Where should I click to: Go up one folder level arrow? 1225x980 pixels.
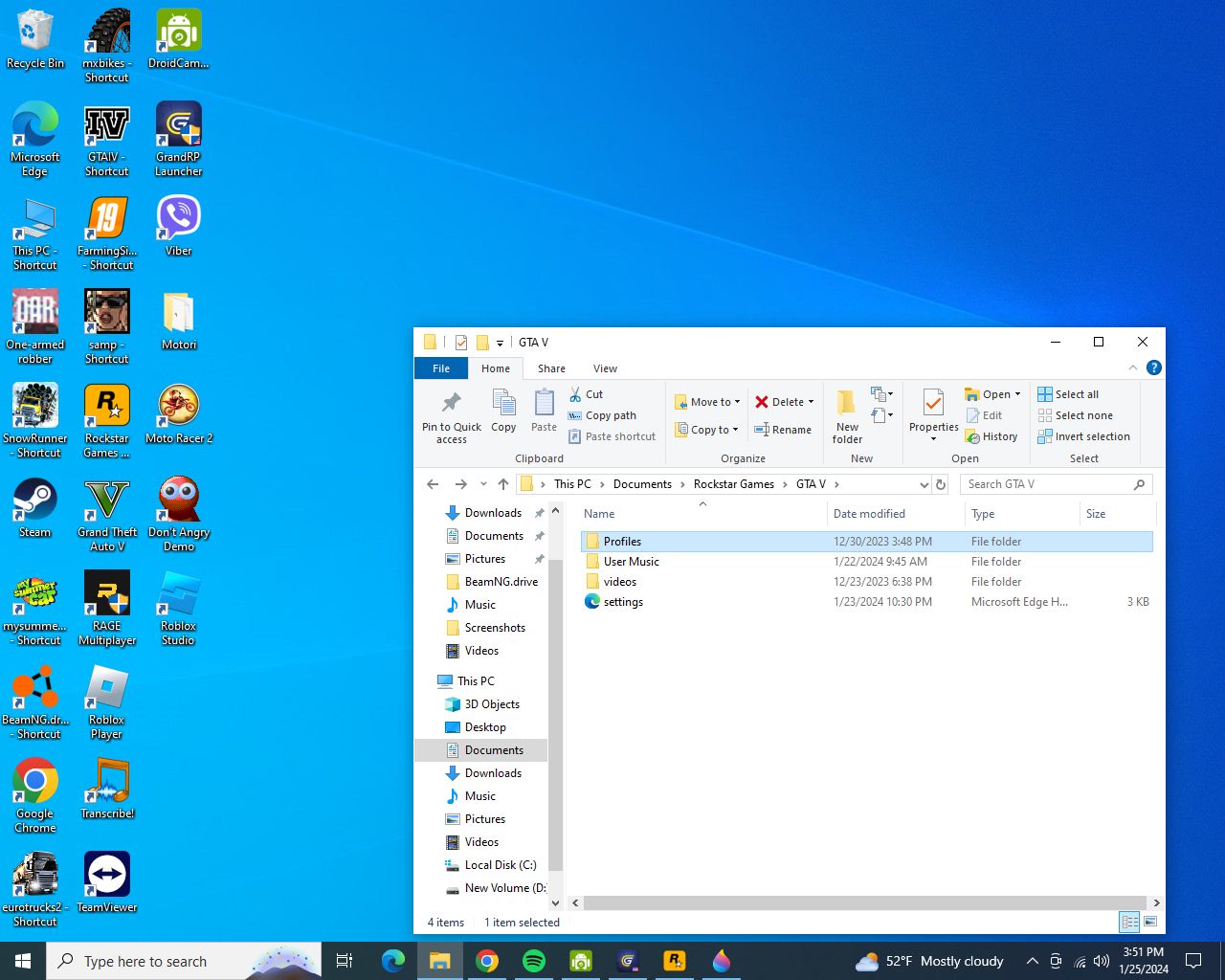click(x=503, y=484)
